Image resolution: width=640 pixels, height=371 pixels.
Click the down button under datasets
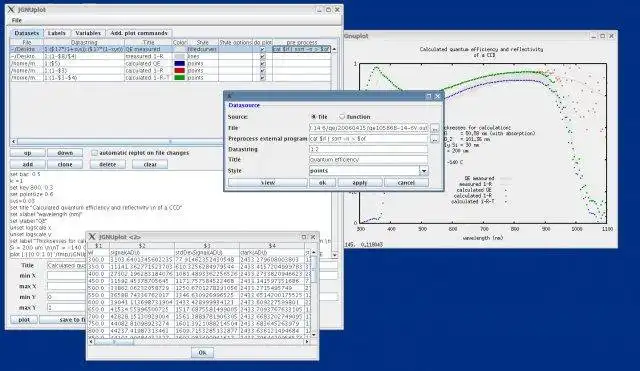tap(65, 153)
